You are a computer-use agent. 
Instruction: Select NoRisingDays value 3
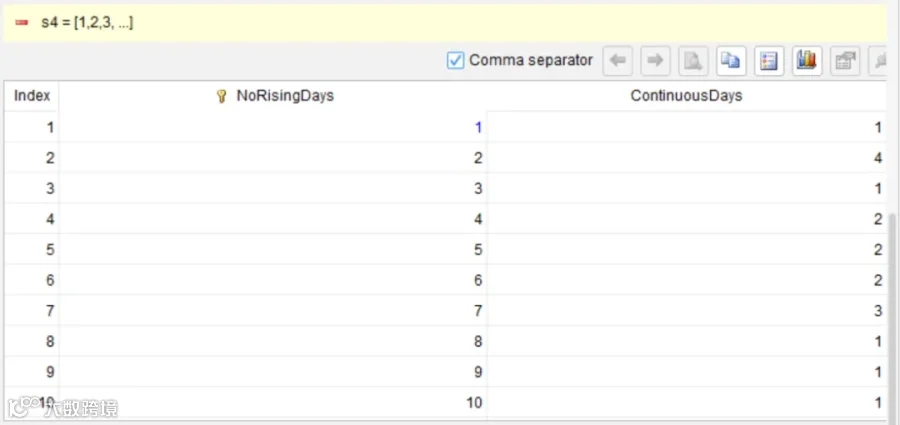pos(273,188)
